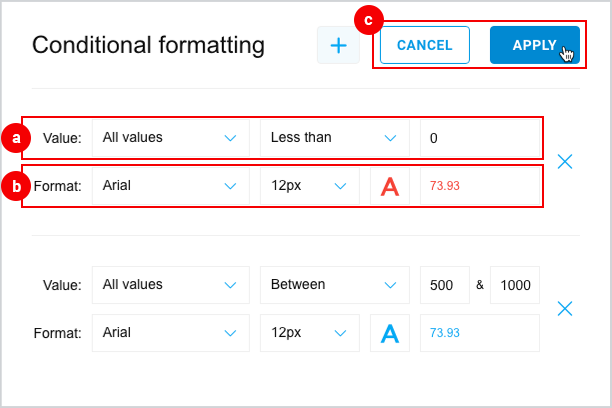612x408 pixels.
Task: Open the red font color picker
Action: [390, 186]
